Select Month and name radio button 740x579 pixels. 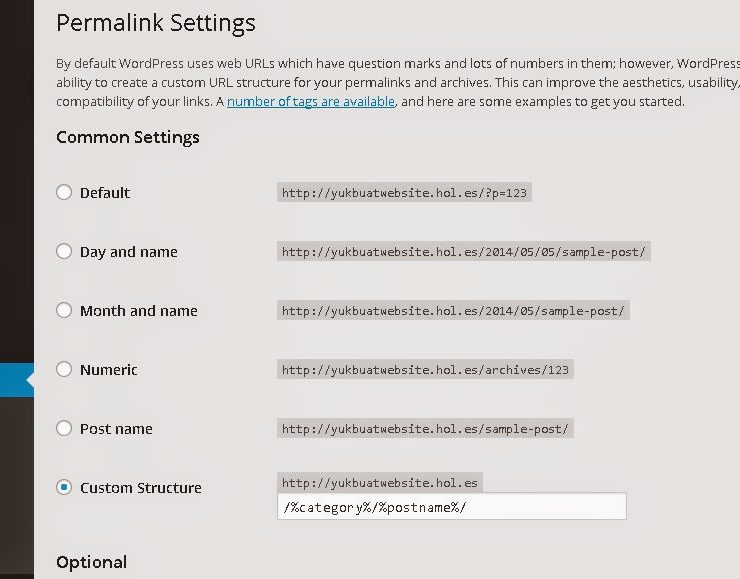64,310
